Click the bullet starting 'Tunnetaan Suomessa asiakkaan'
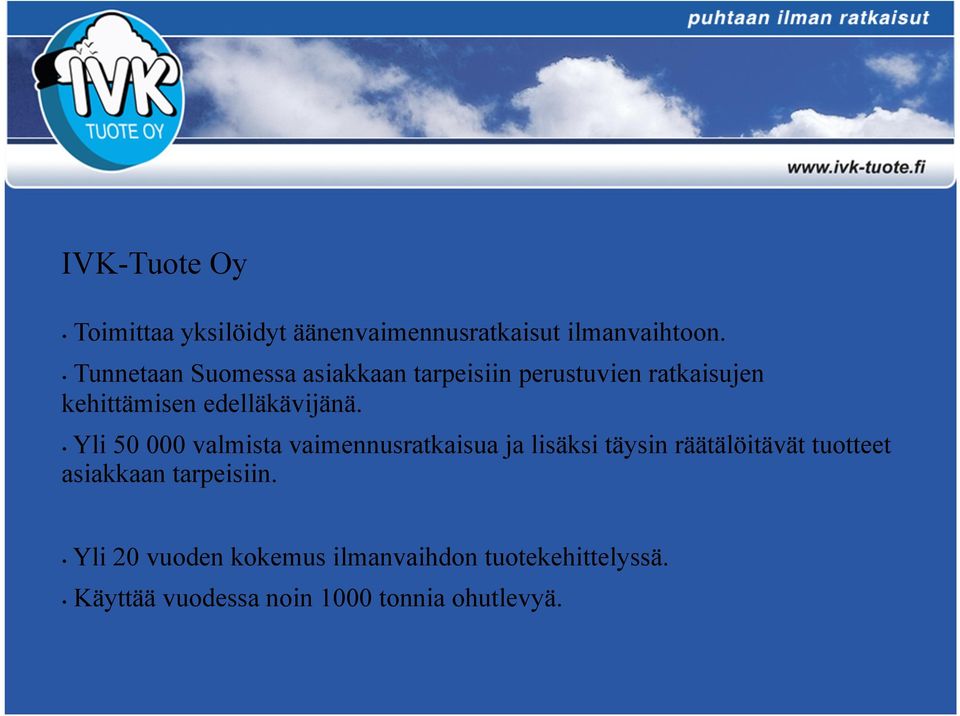 click(413, 388)
